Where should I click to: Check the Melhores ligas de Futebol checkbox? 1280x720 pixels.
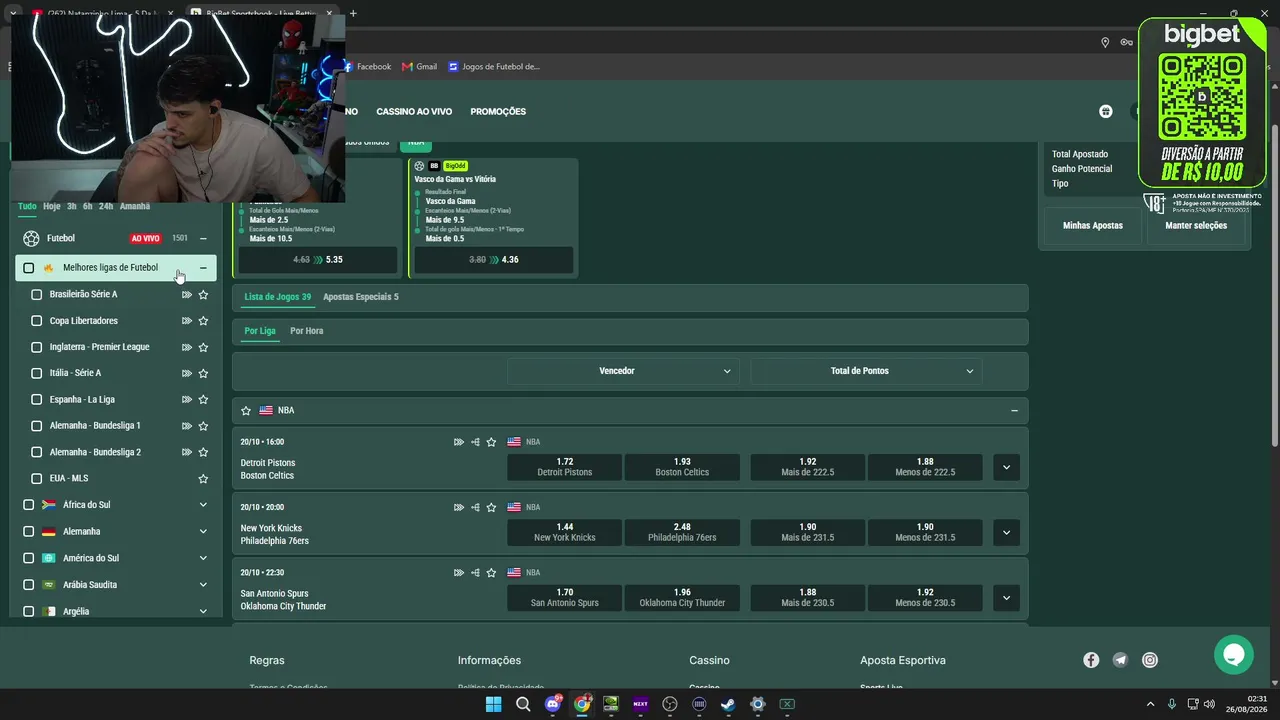tap(29, 268)
